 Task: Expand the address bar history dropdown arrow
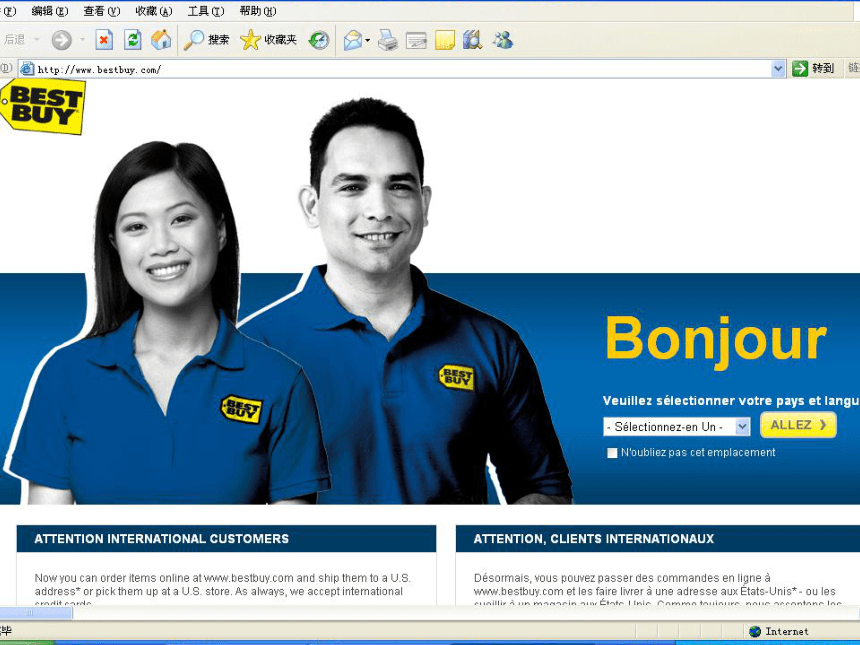778,69
